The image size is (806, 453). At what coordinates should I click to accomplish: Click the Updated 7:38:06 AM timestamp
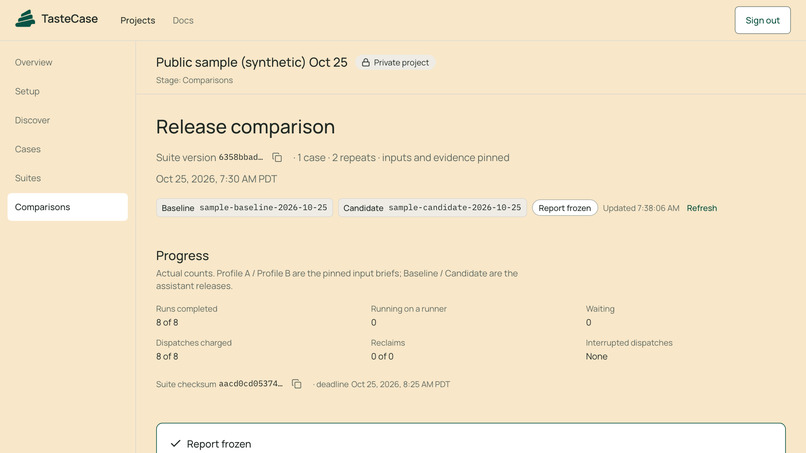point(641,208)
